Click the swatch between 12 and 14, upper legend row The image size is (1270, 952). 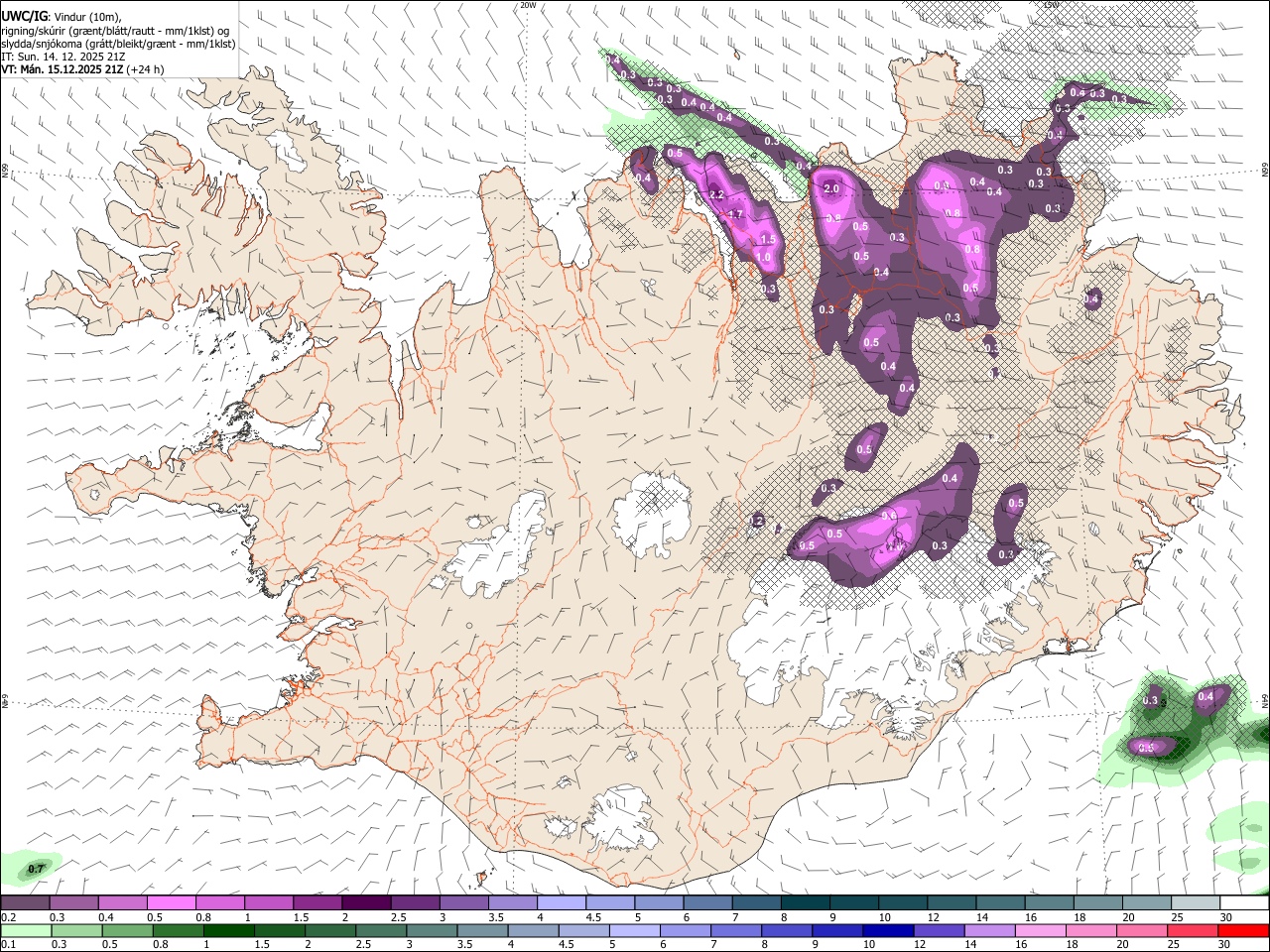point(952,903)
